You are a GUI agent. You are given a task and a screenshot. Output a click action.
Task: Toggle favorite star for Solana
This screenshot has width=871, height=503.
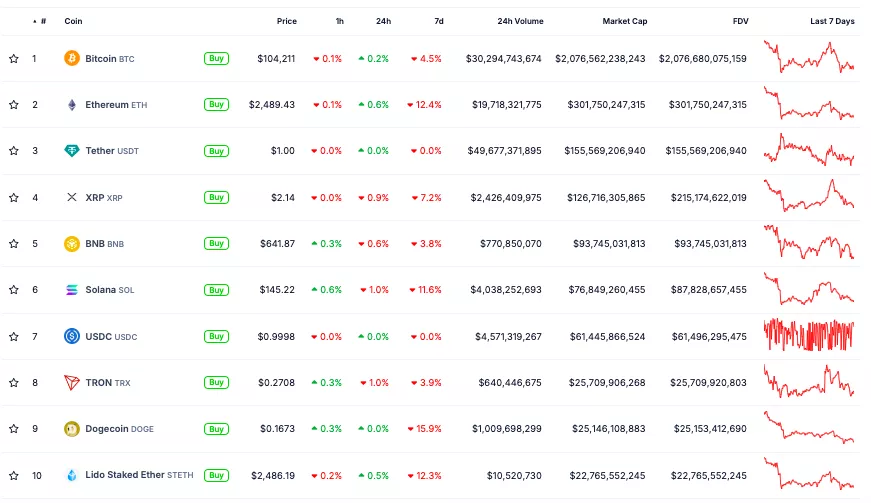point(14,290)
